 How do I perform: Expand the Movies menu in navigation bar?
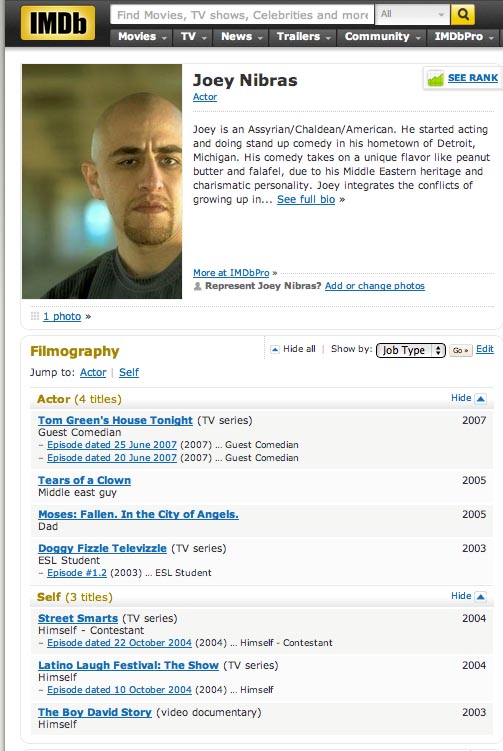(x=142, y=37)
